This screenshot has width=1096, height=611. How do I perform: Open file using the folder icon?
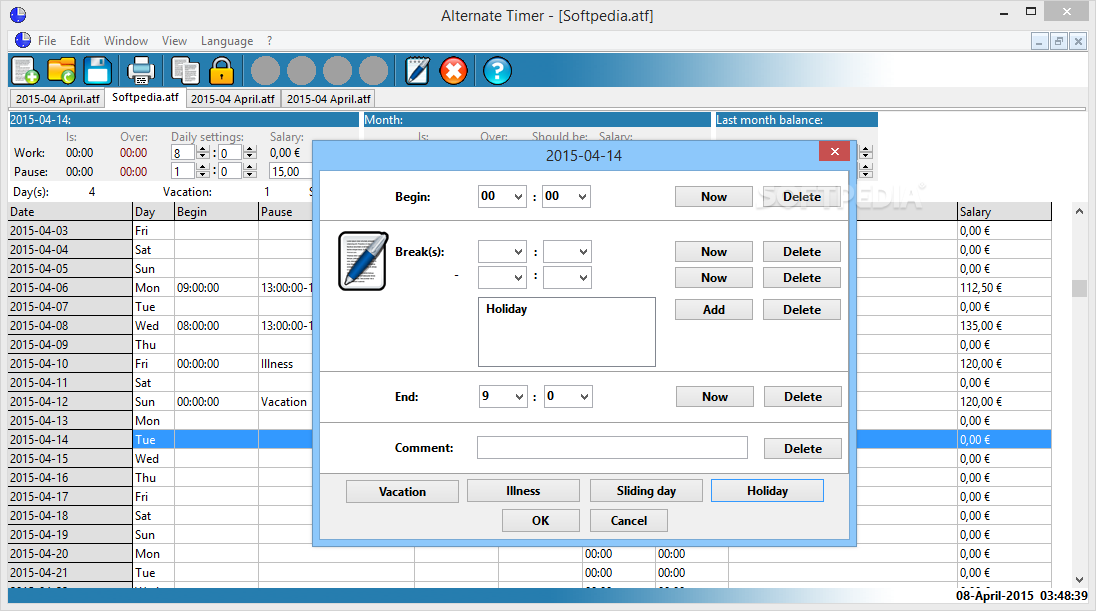click(x=62, y=71)
